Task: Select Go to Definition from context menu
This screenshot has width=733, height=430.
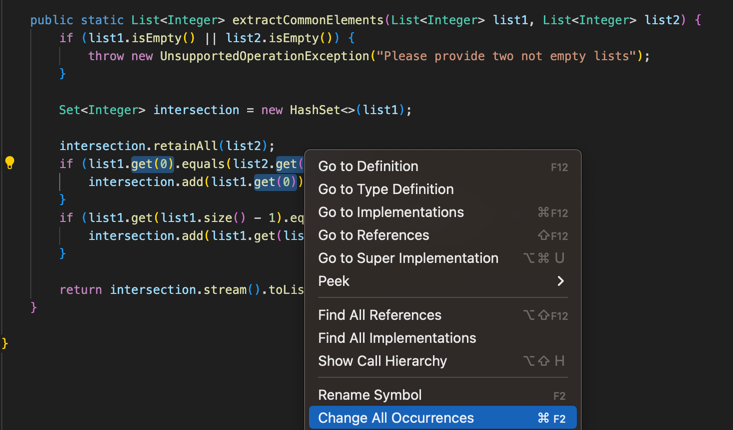Action: tap(368, 166)
